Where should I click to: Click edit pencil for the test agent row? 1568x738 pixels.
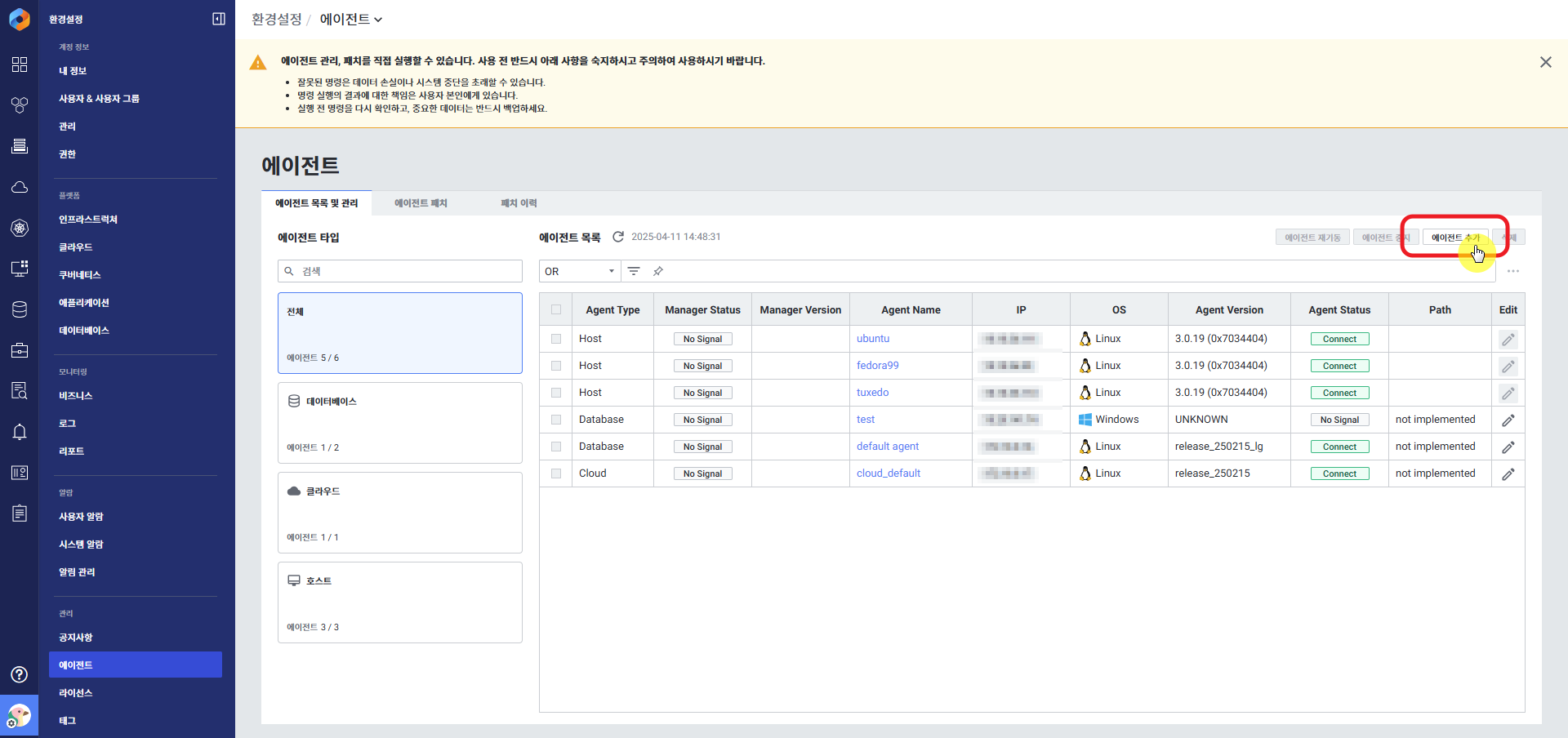[1508, 420]
